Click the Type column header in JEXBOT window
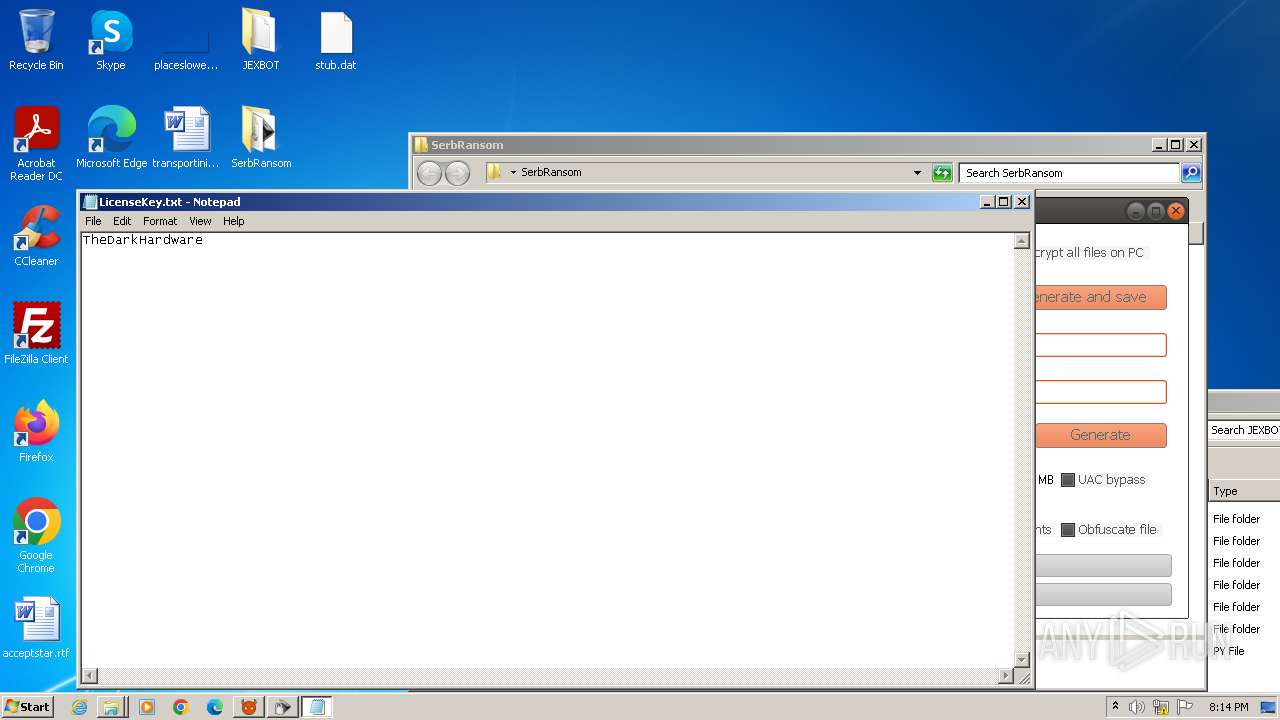The width and height of the screenshot is (1280, 720). pos(1244,491)
